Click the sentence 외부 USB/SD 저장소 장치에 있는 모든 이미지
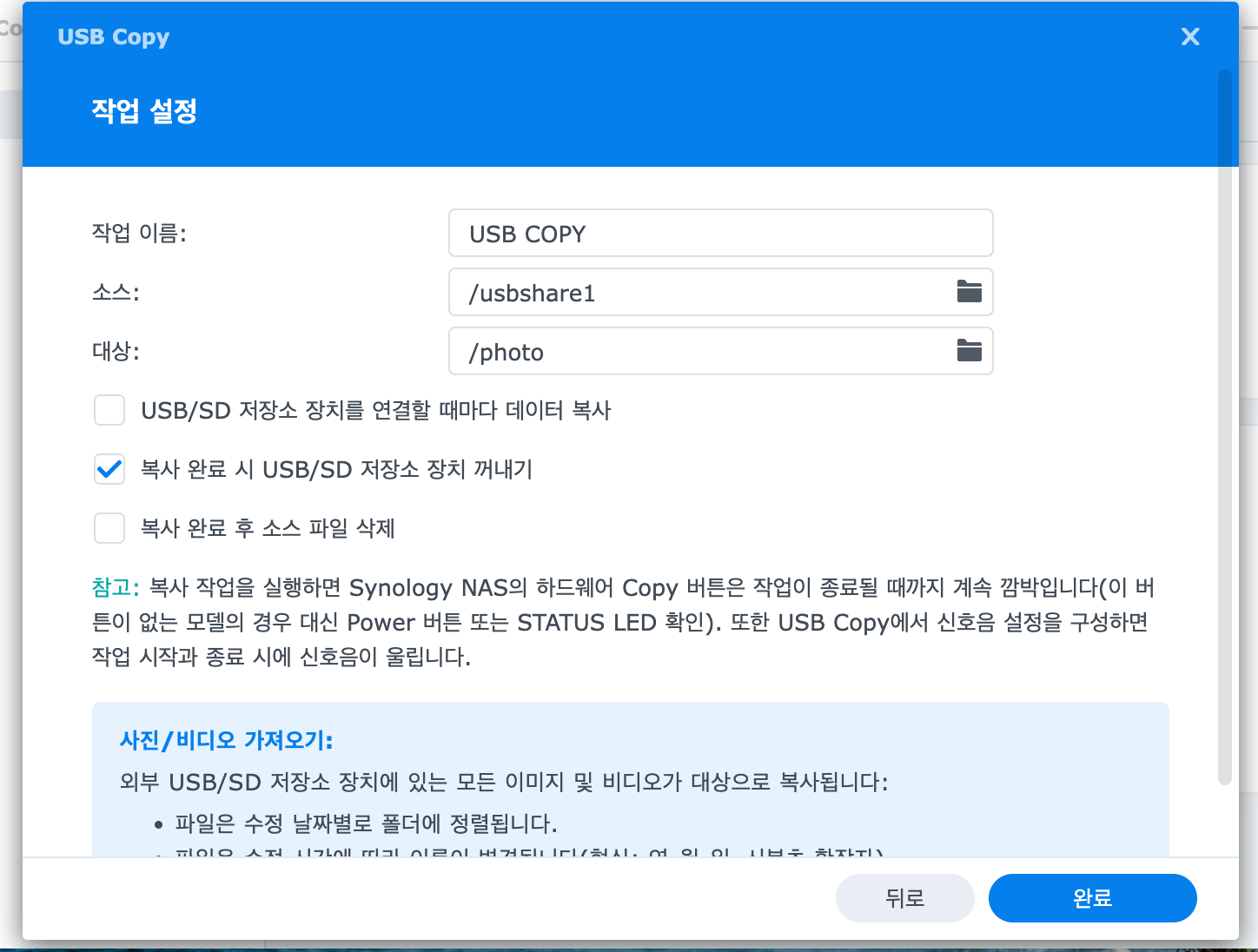This screenshot has width=1258, height=952. tap(504, 782)
